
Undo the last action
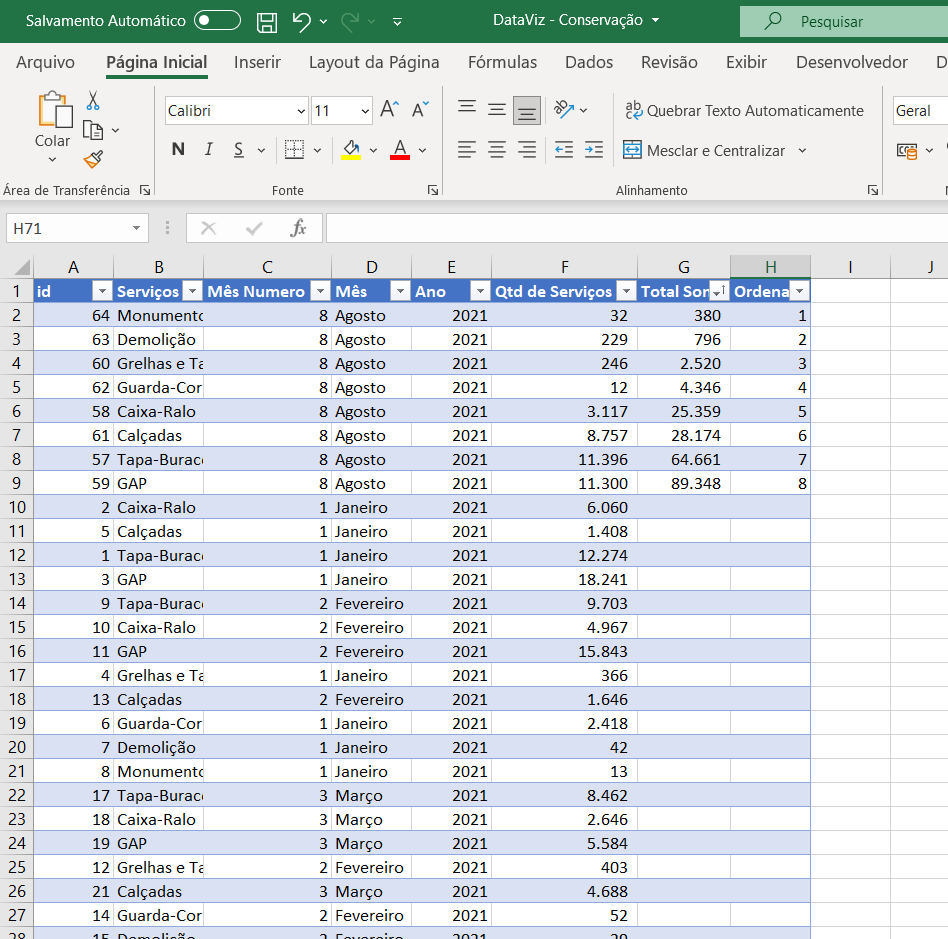[301, 22]
